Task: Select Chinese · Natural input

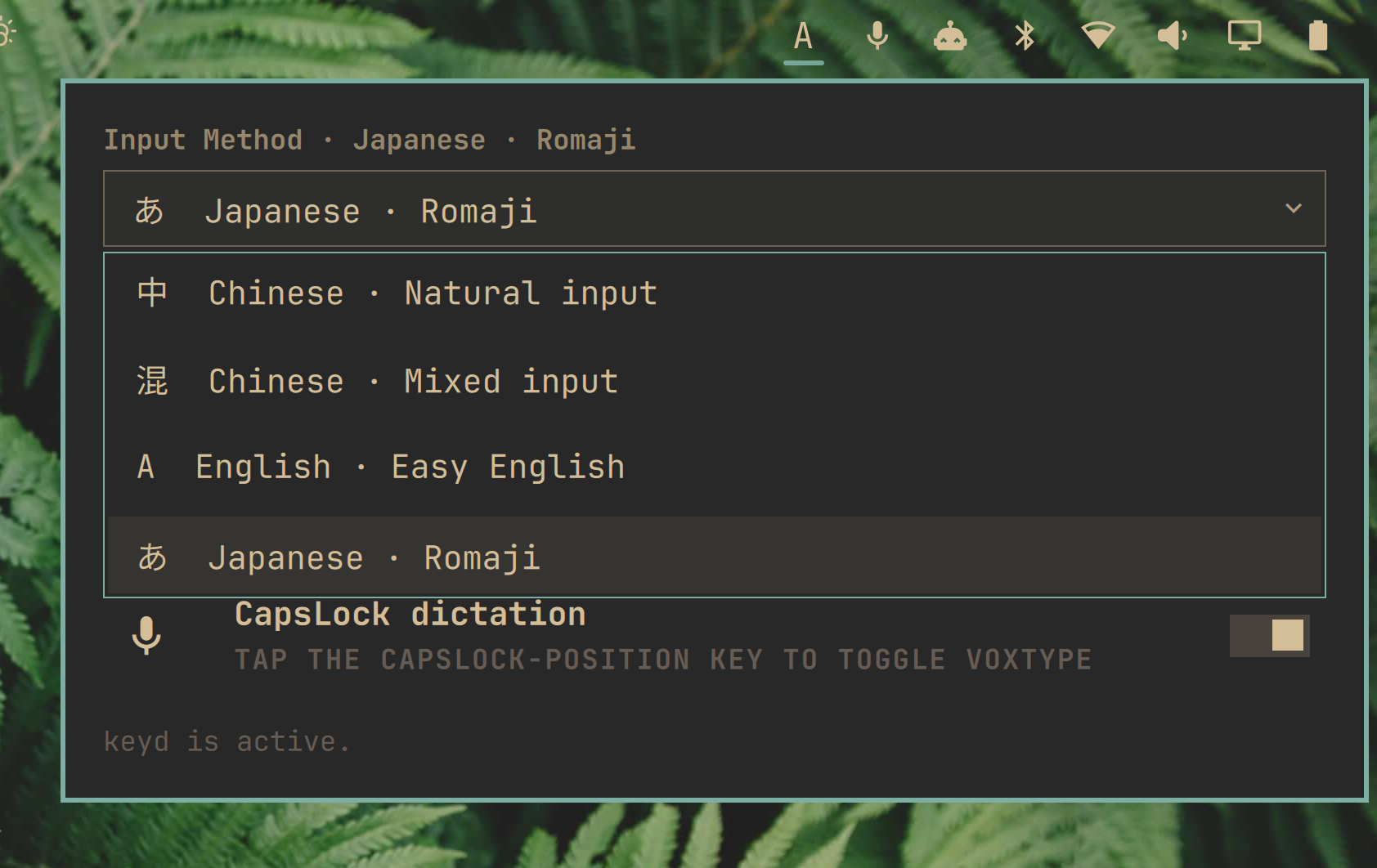Action: (714, 293)
